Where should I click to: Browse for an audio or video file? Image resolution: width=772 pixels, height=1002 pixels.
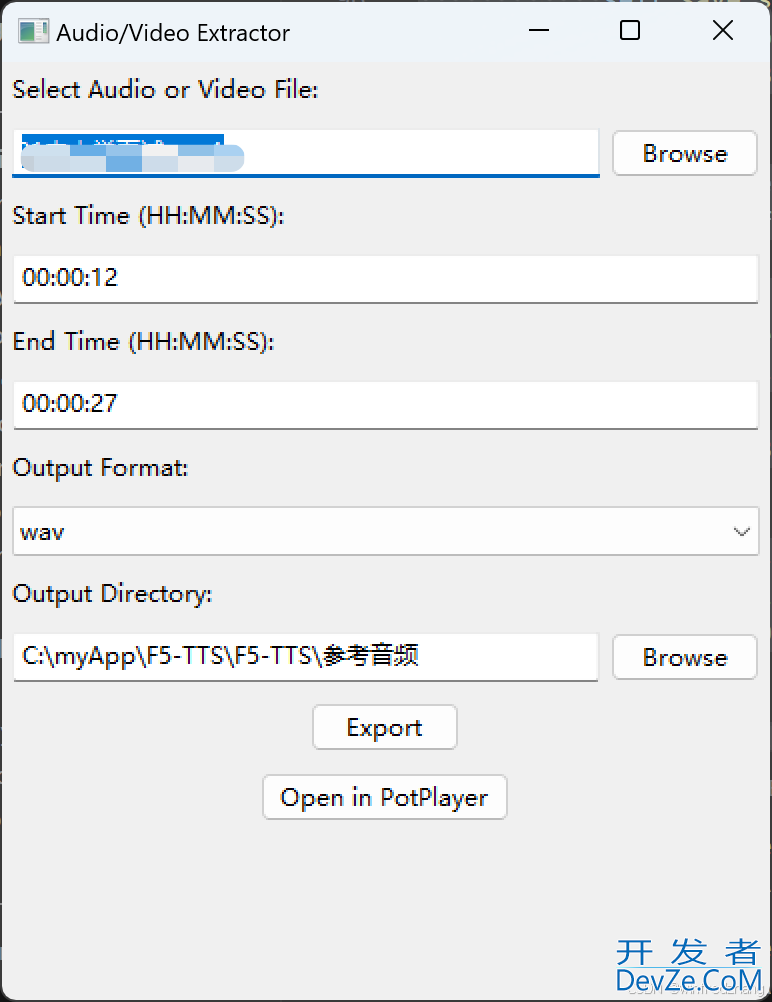click(x=684, y=154)
